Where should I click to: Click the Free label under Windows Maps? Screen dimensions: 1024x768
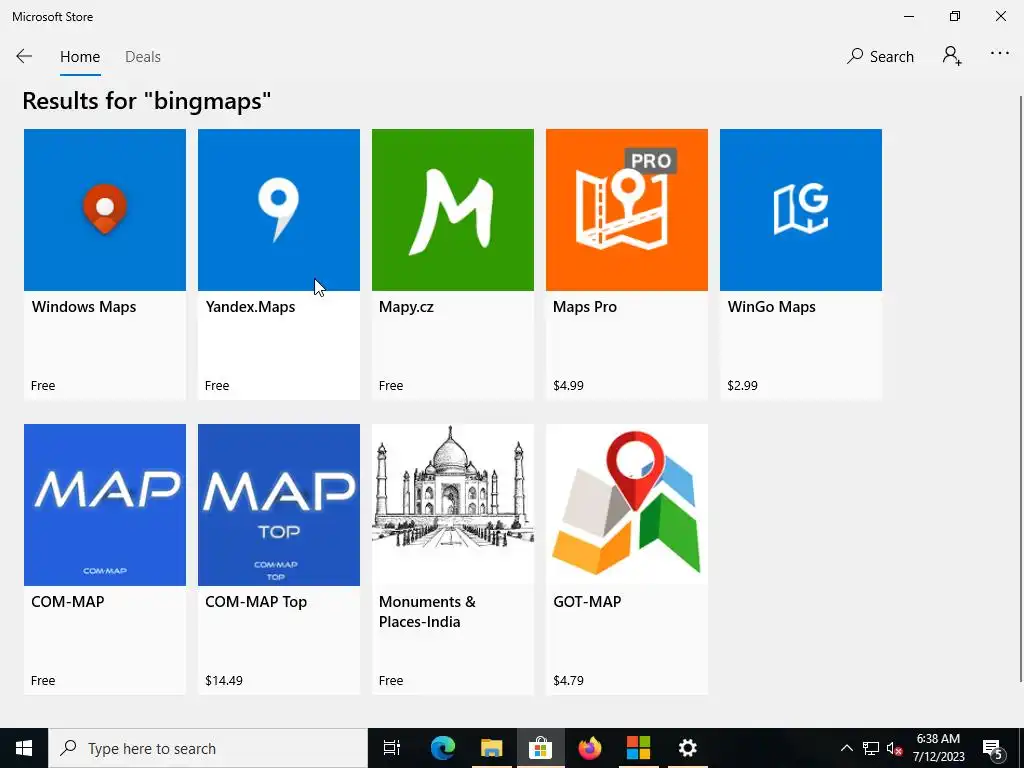click(x=43, y=386)
